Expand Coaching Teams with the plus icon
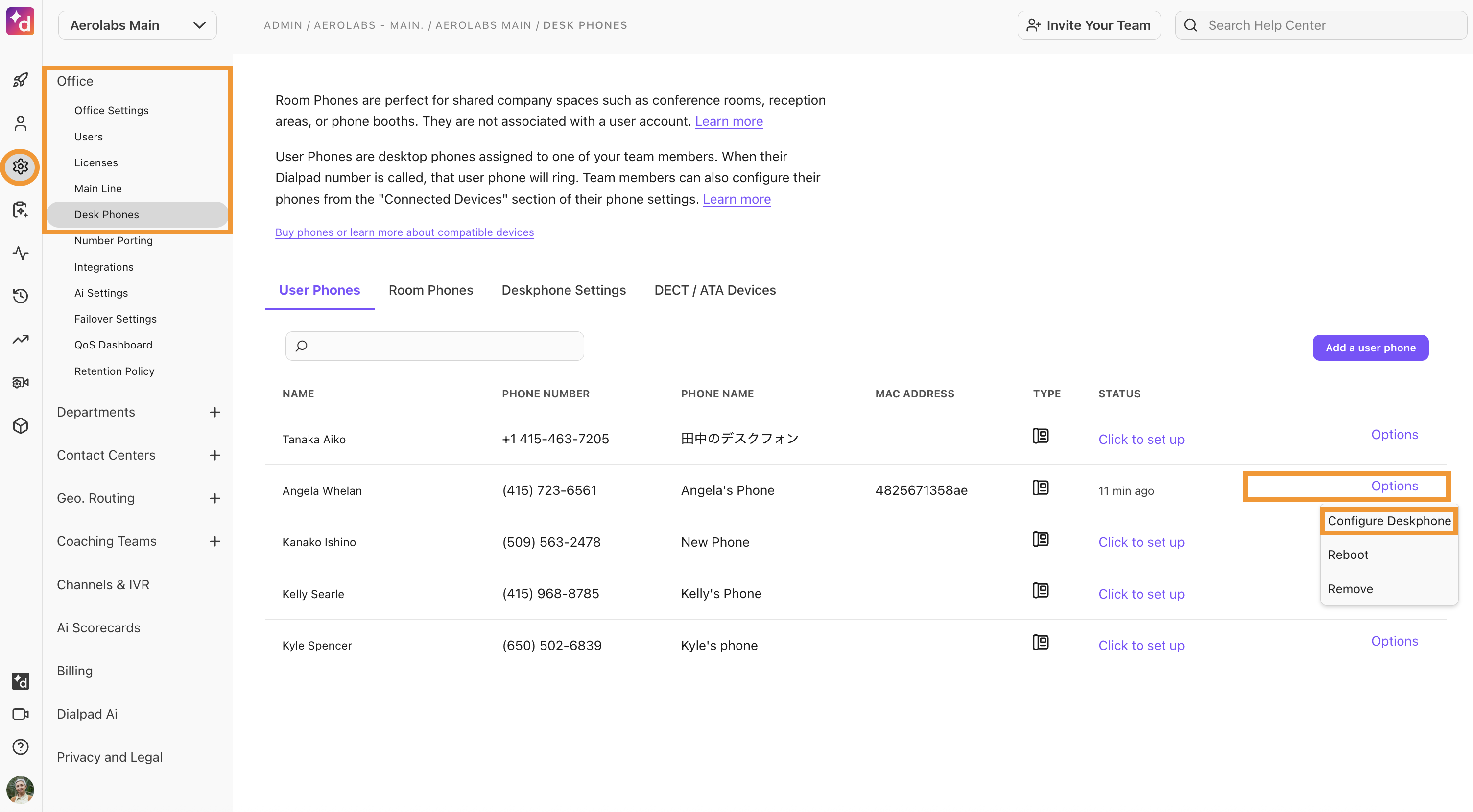The height and width of the screenshot is (812, 1473). pyautogui.click(x=215, y=541)
